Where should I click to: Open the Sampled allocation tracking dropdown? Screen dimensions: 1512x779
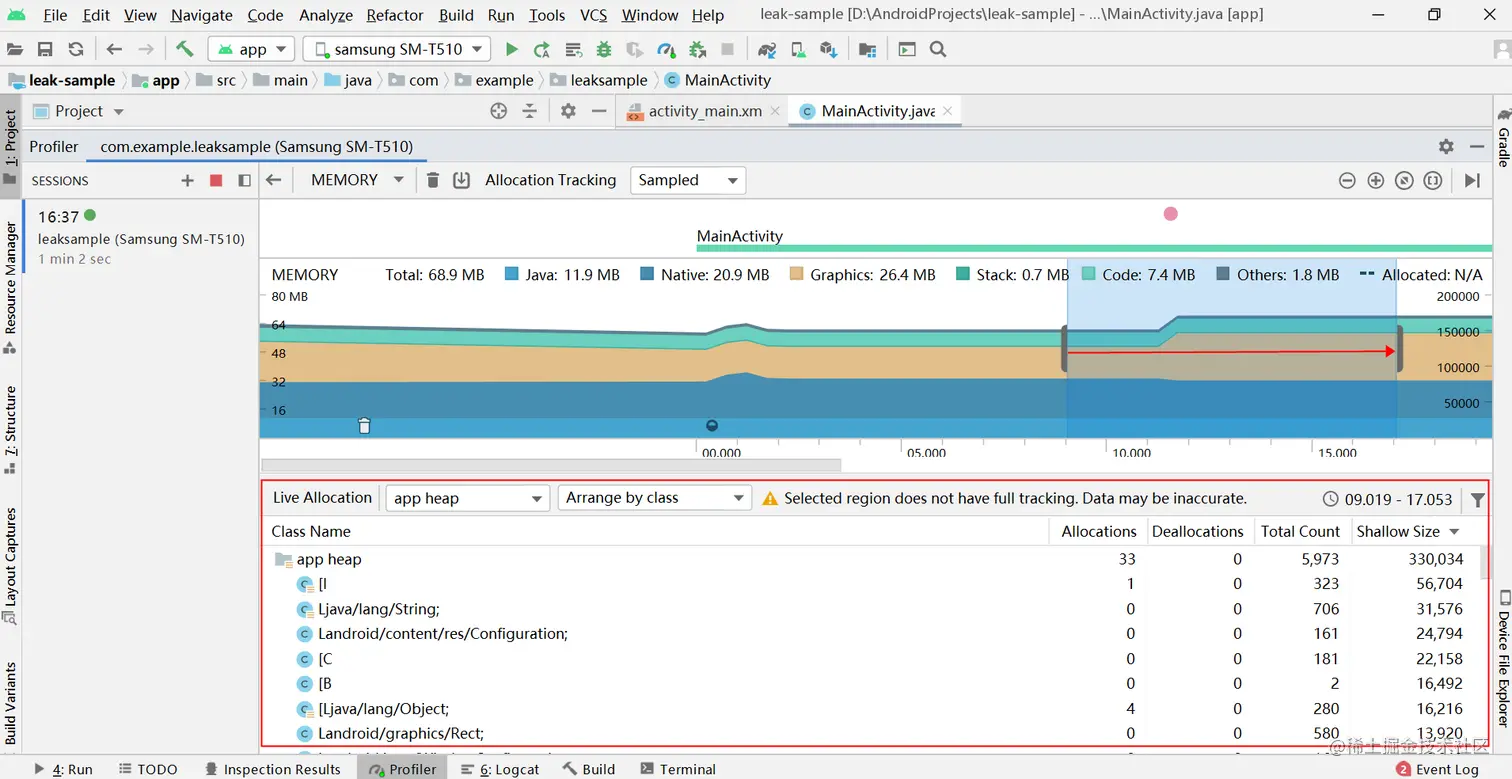click(x=688, y=180)
